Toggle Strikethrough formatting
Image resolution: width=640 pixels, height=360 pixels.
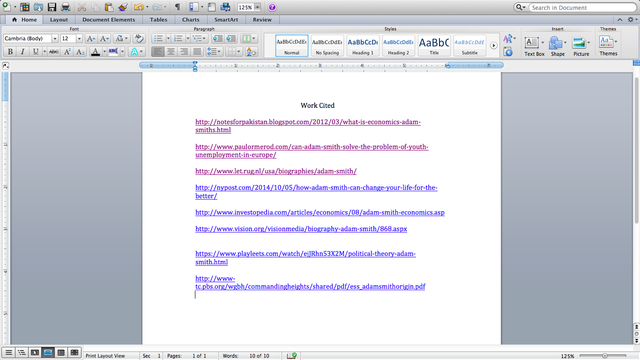53,51
